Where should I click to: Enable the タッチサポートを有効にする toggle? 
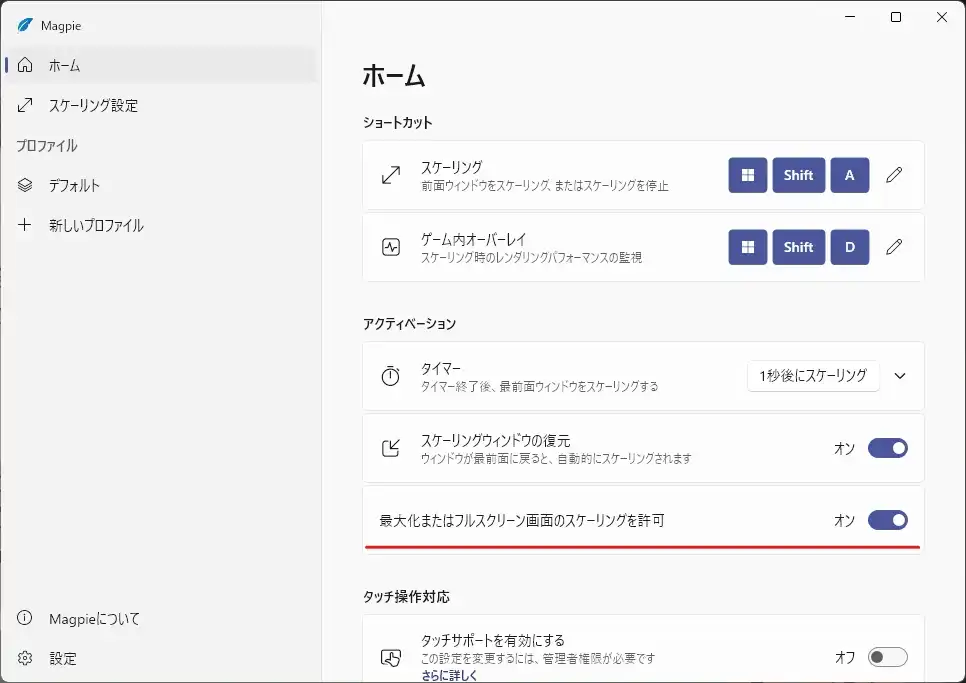pyautogui.click(x=887, y=657)
